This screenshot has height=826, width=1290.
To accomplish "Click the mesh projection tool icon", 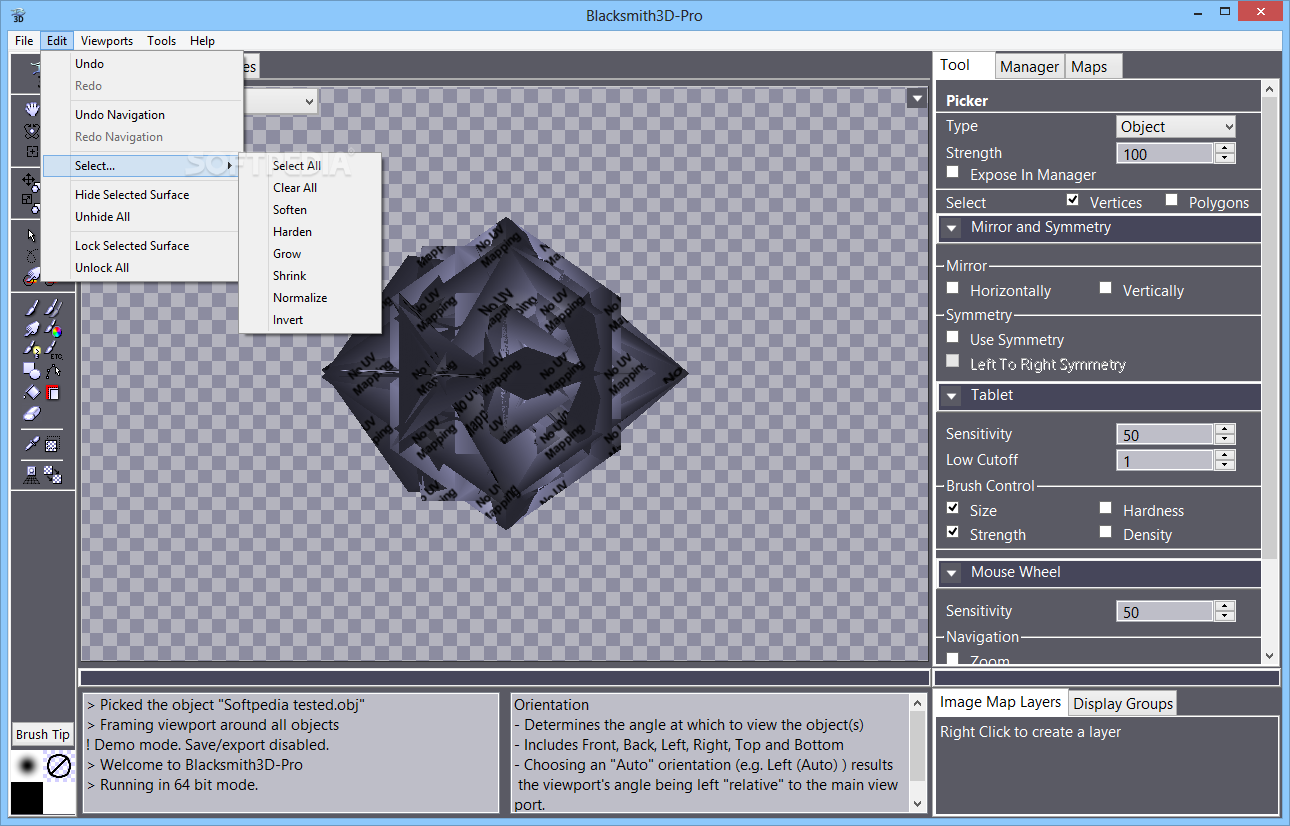I will click(32, 475).
